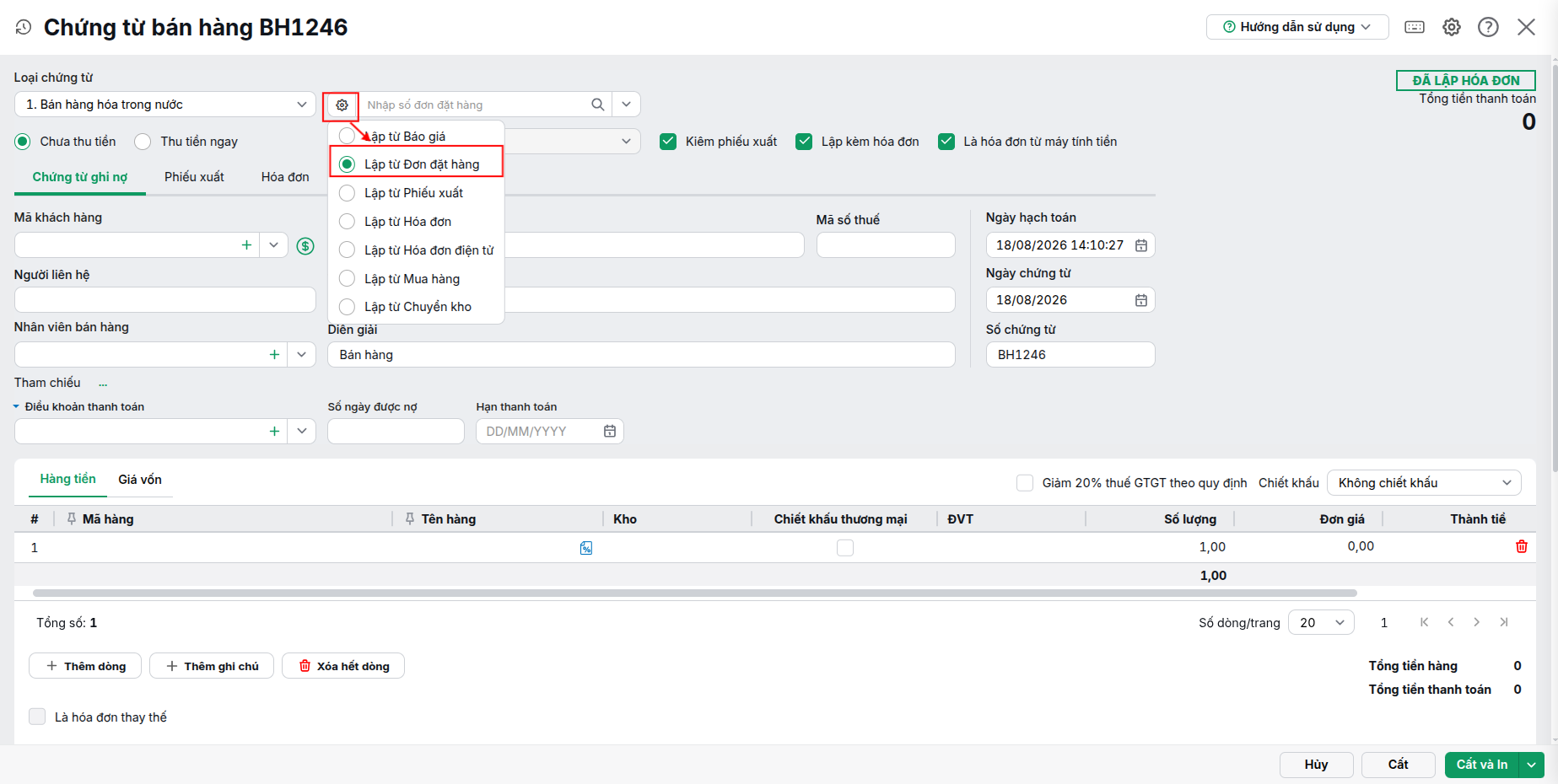The height and width of the screenshot is (784, 1558).
Task: Click the Tham chiếu ellipsis icon
Action: (x=103, y=384)
